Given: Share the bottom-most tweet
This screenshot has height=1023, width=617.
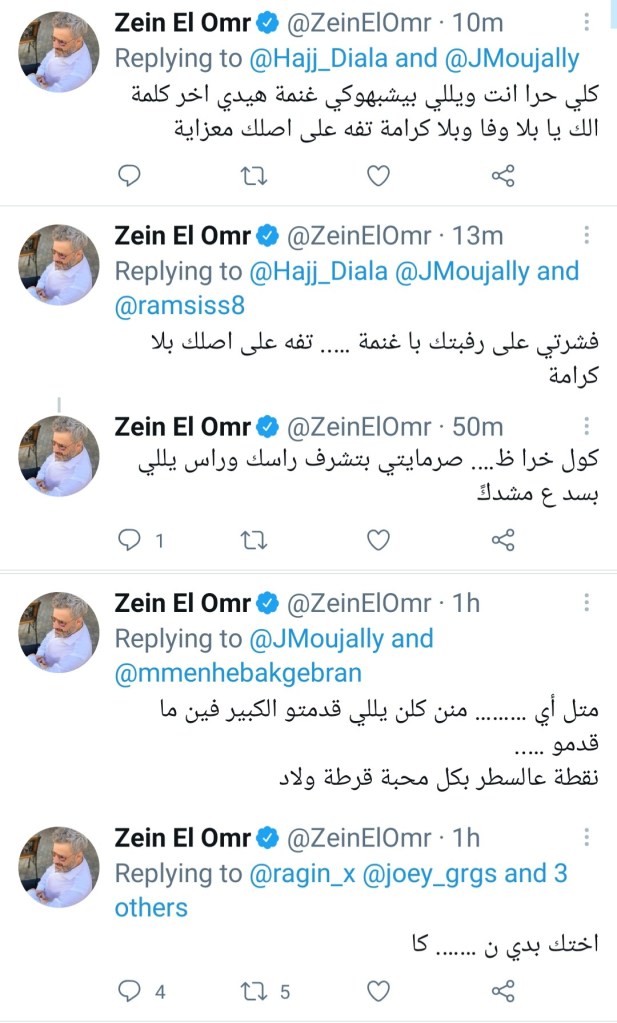Looking at the screenshot, I should point(502,990).
